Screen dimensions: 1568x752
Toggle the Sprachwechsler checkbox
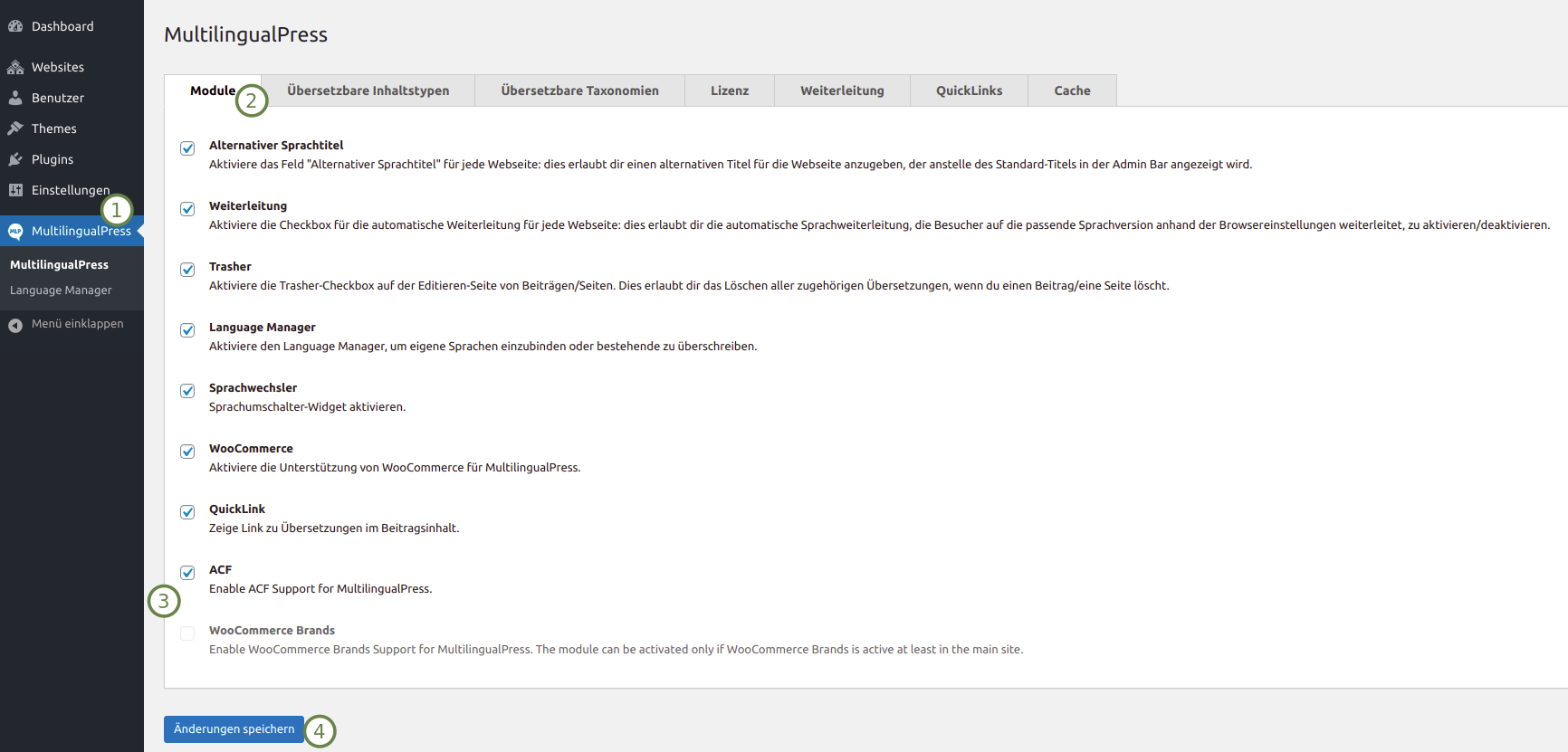pyautogui.click(x=187, y=391)
